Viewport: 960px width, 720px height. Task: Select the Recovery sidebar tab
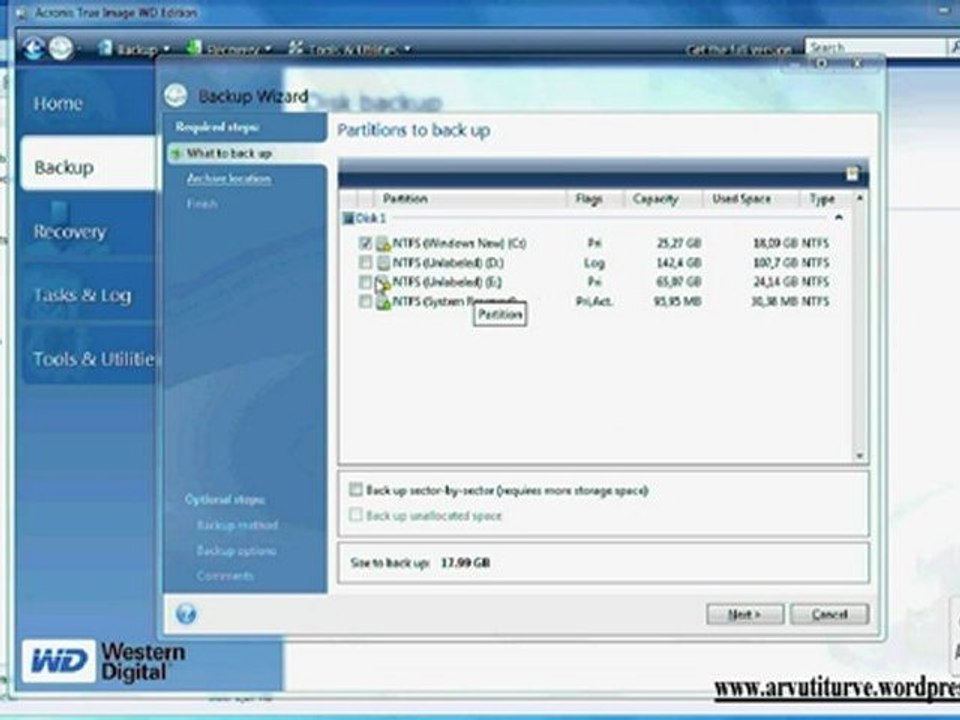(86, 231)
